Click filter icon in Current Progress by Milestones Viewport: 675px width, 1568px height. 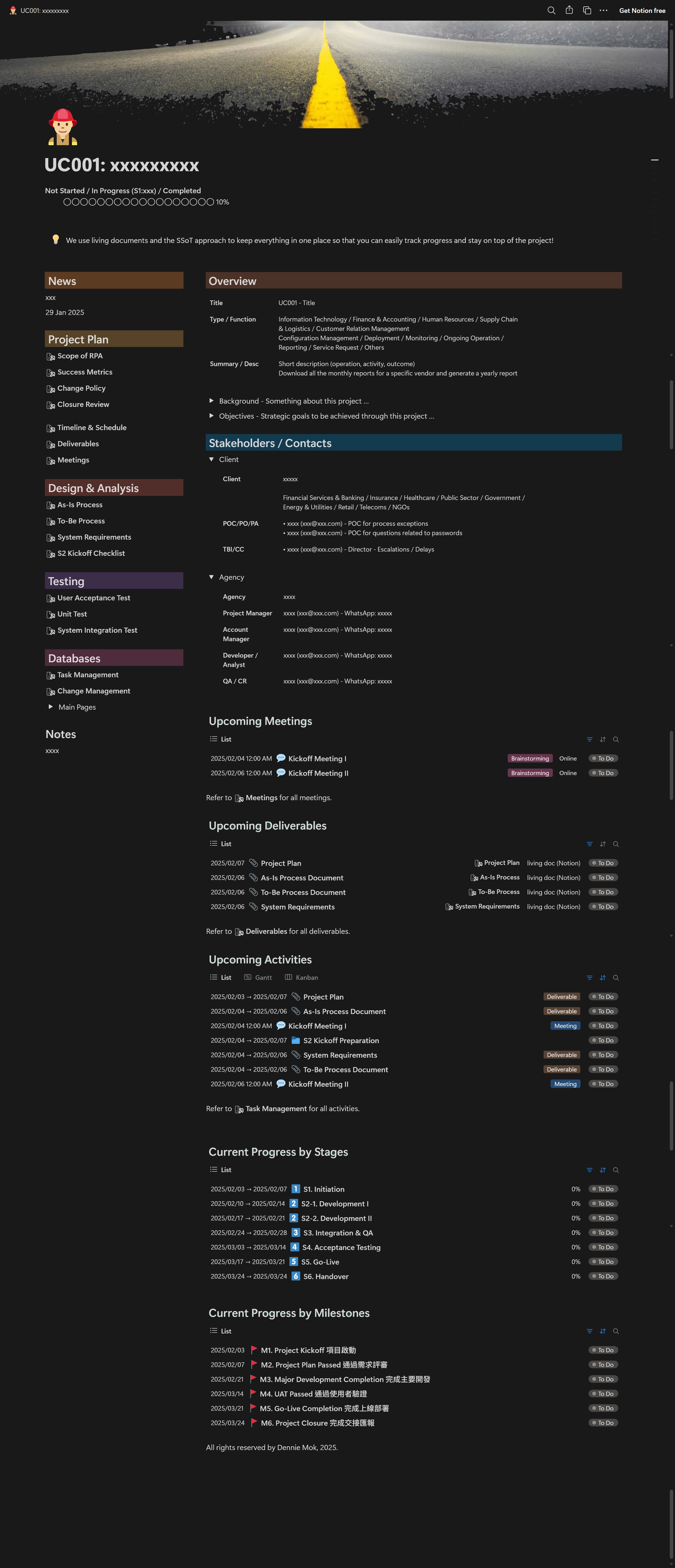click(x=589, y=1331)
